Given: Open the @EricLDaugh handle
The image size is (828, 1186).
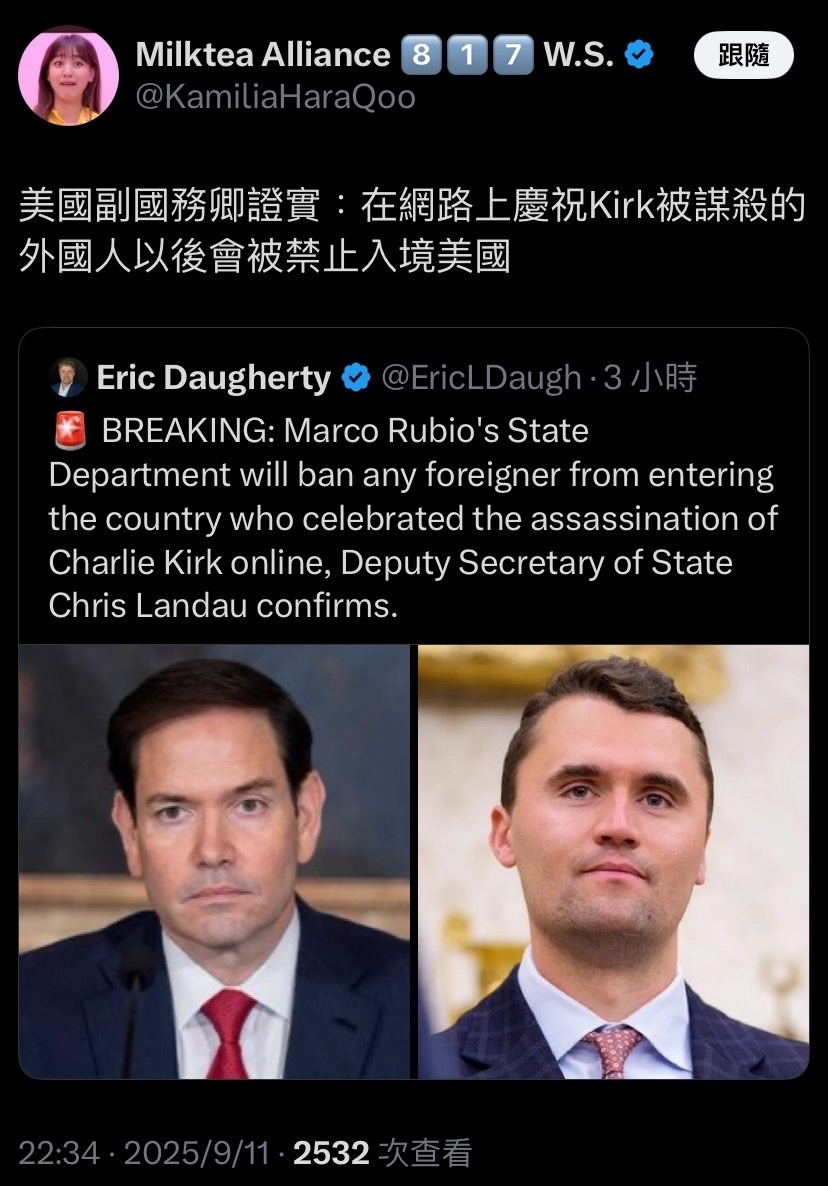Looking at the screenshot, I should pos(482,377).
